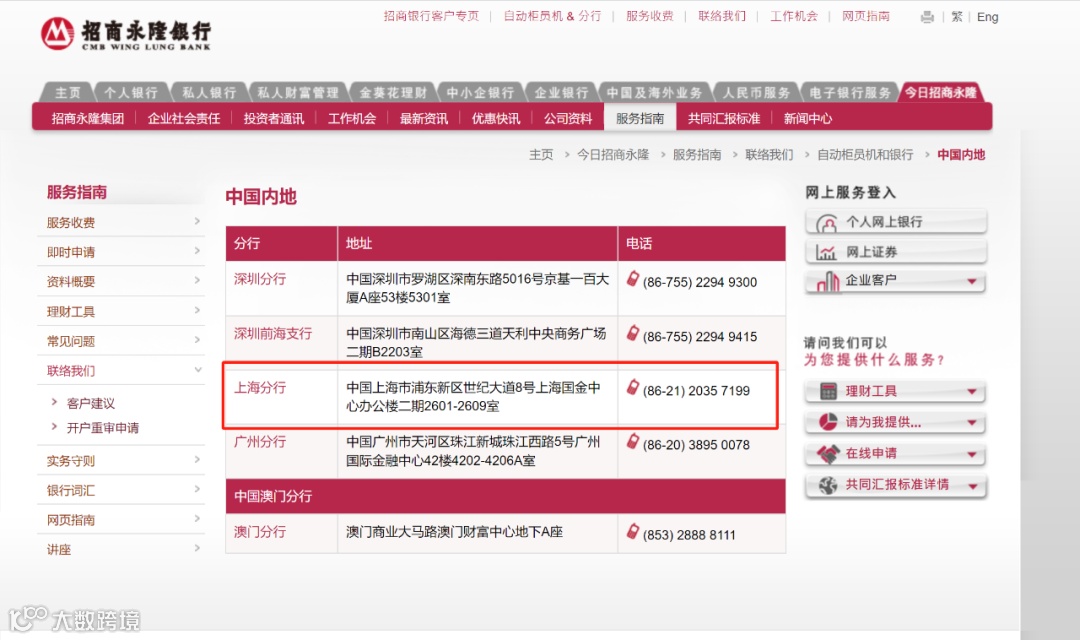Switch to the 人民币服务 tab
The image size is (1080, 640).
(x=756, y=92)
